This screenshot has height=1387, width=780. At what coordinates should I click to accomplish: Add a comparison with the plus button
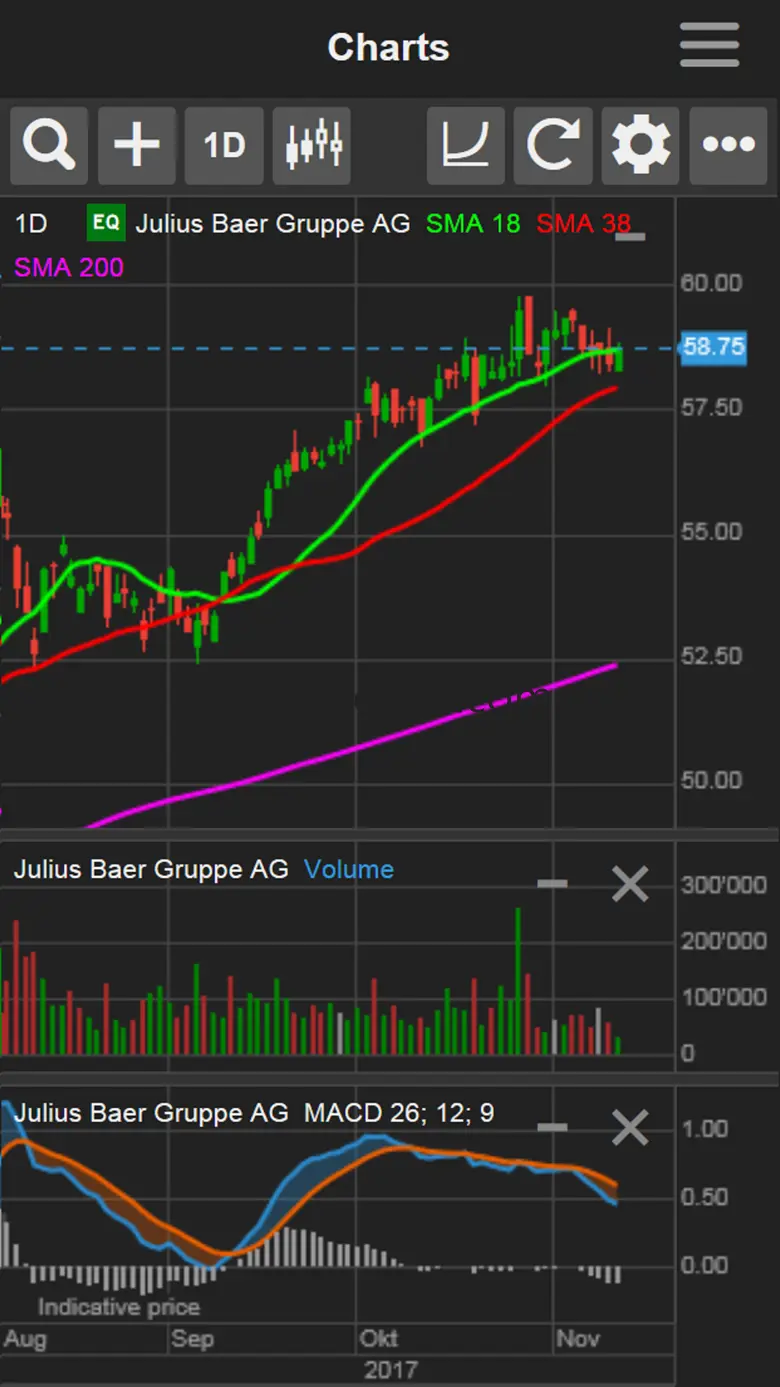click(137, 146)
